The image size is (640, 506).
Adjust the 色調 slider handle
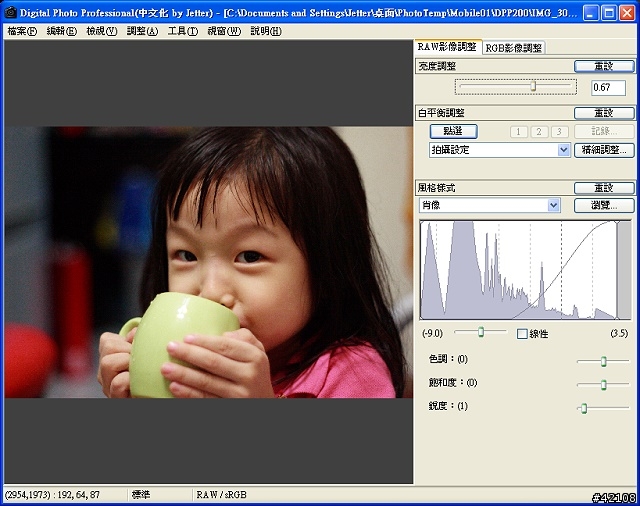(604, 361)
